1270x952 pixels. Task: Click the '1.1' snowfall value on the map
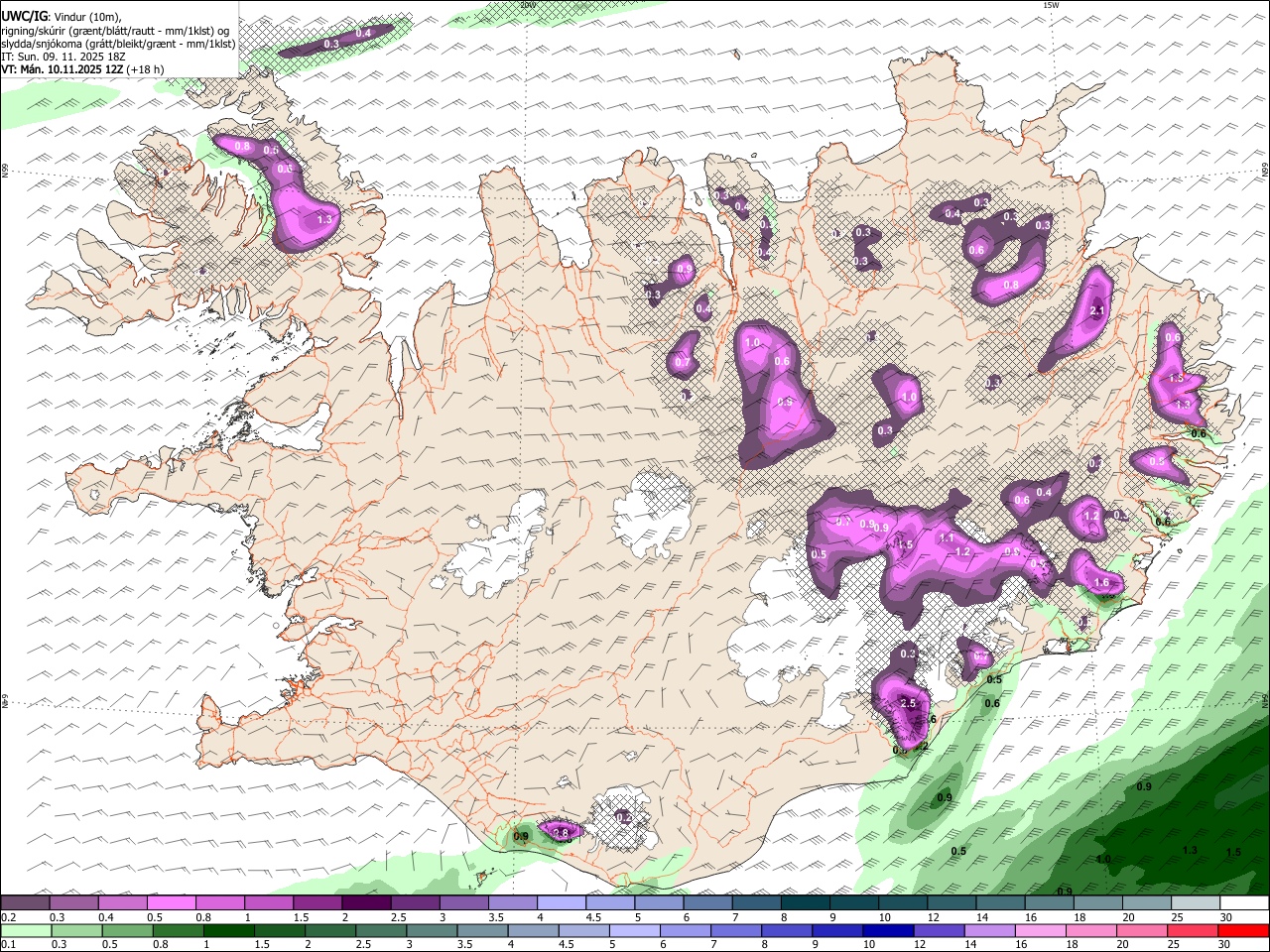point(947,537)
